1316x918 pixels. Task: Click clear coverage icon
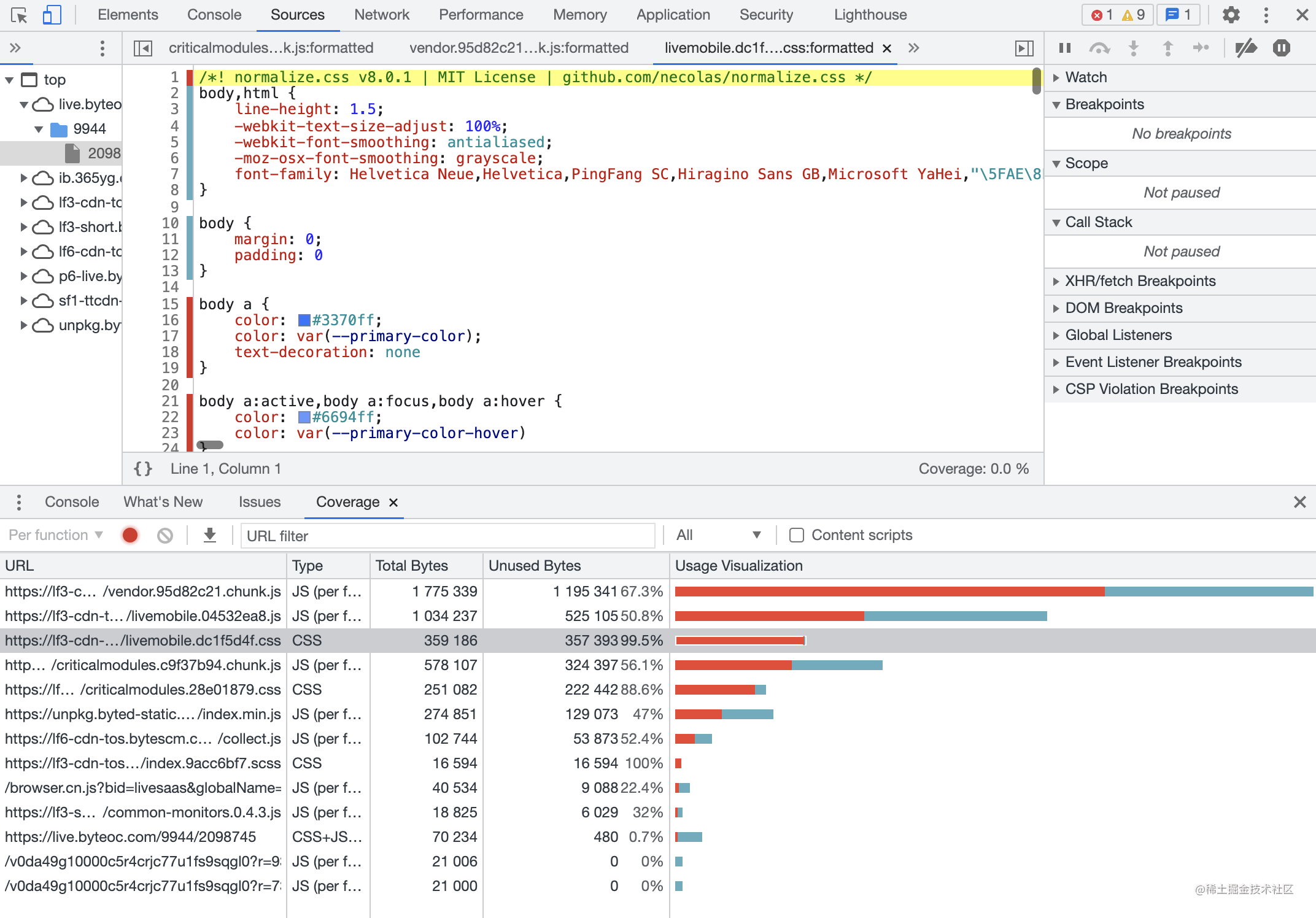coord(164,535)
